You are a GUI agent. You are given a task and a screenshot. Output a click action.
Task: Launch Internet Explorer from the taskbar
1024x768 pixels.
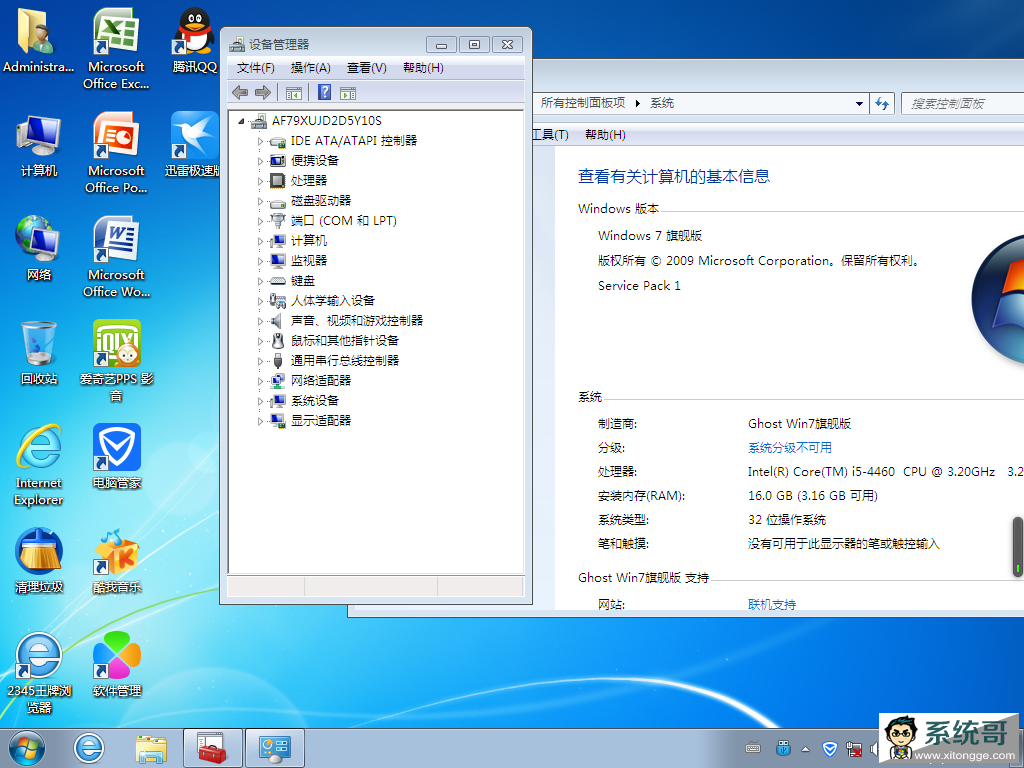coord(89,748)
